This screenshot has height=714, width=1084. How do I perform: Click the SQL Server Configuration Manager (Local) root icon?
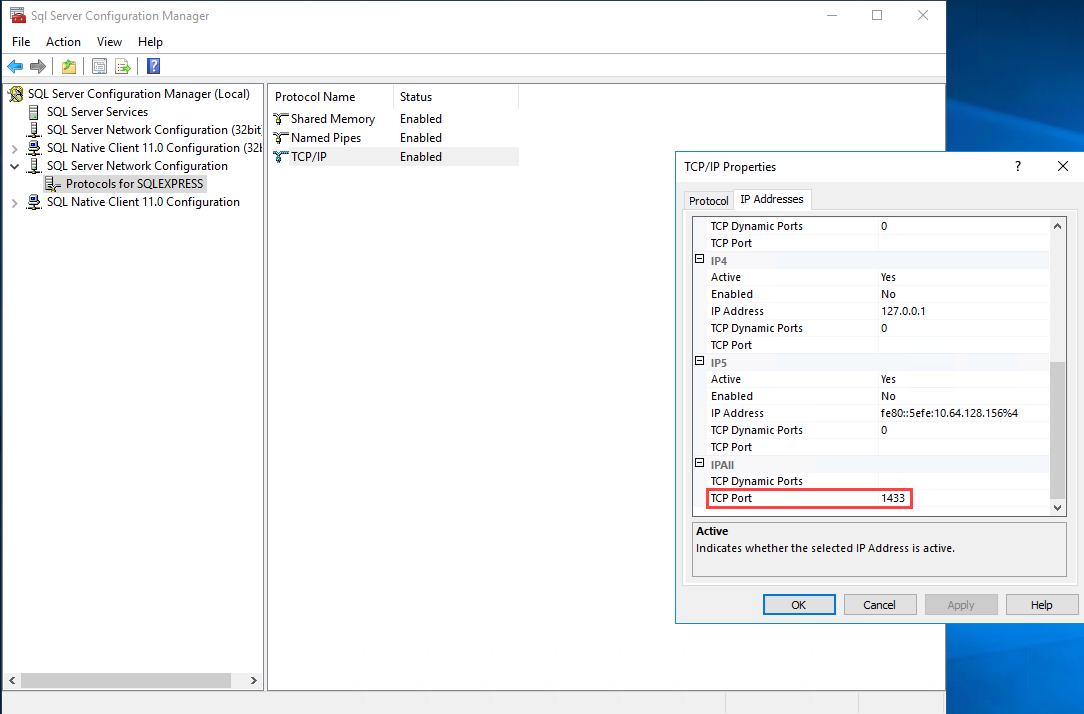[x=16, y=94]
